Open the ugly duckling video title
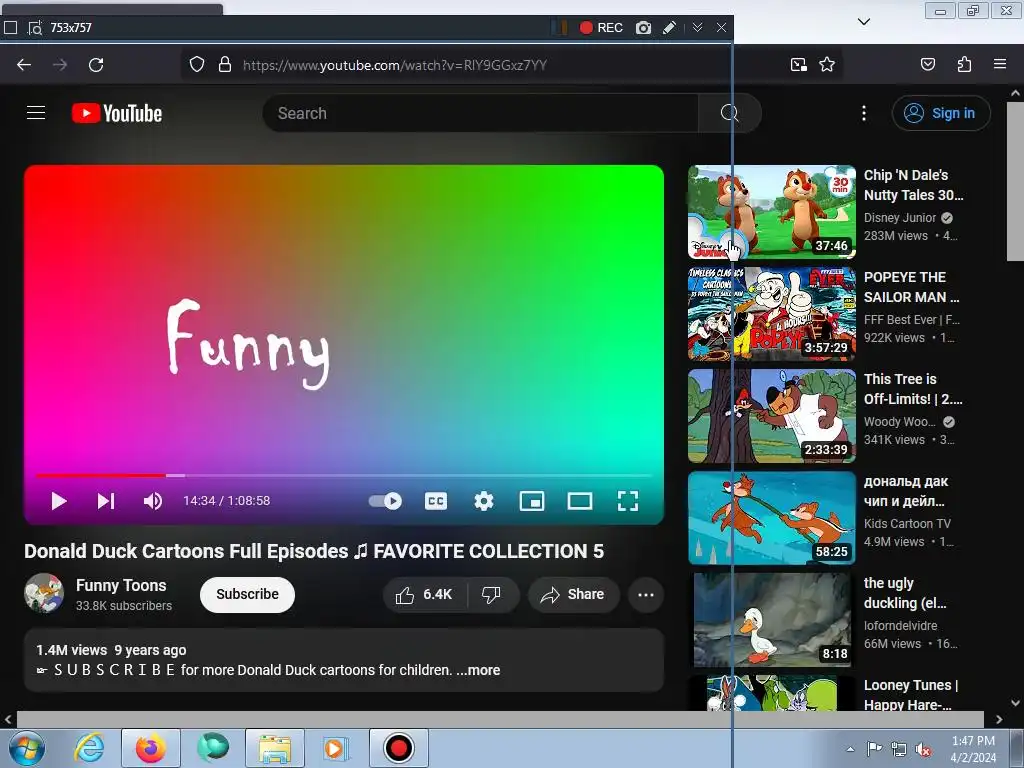 (x=905, y=593)
